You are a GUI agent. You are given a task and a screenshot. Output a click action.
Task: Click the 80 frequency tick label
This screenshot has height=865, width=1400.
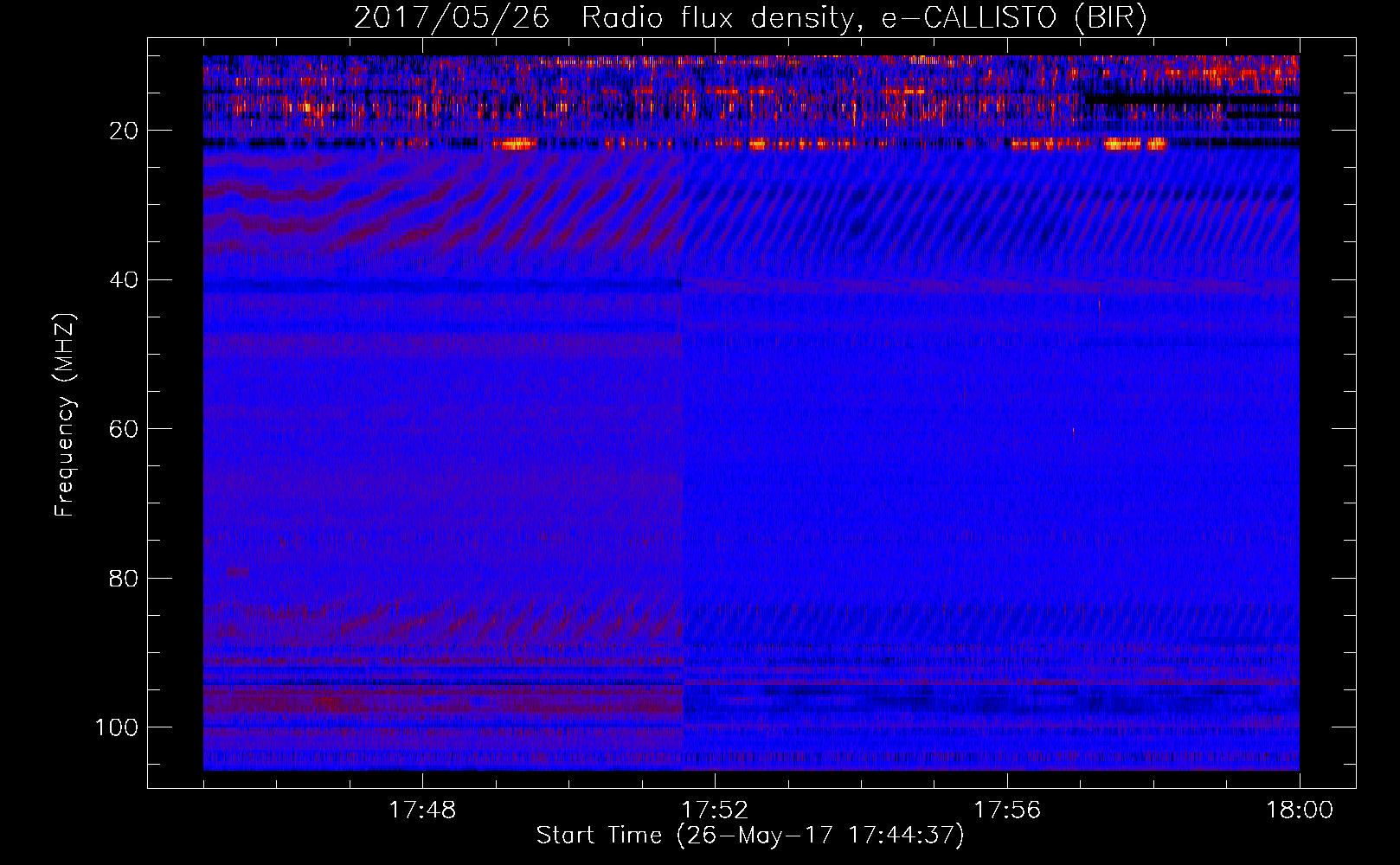tap(124, 578)
